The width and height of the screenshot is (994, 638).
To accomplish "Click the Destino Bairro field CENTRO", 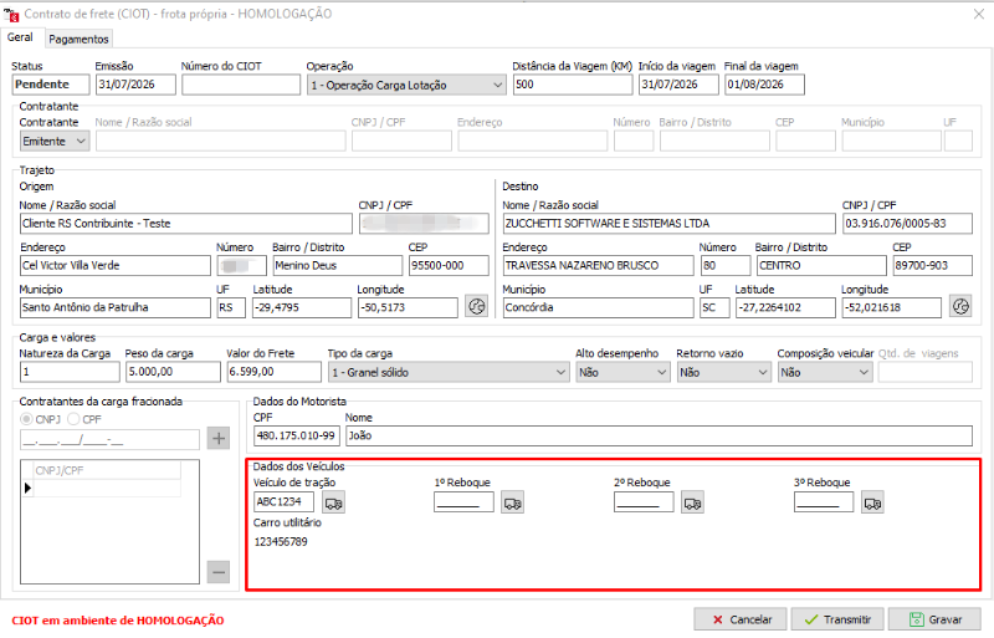I will tap(821, 265).
